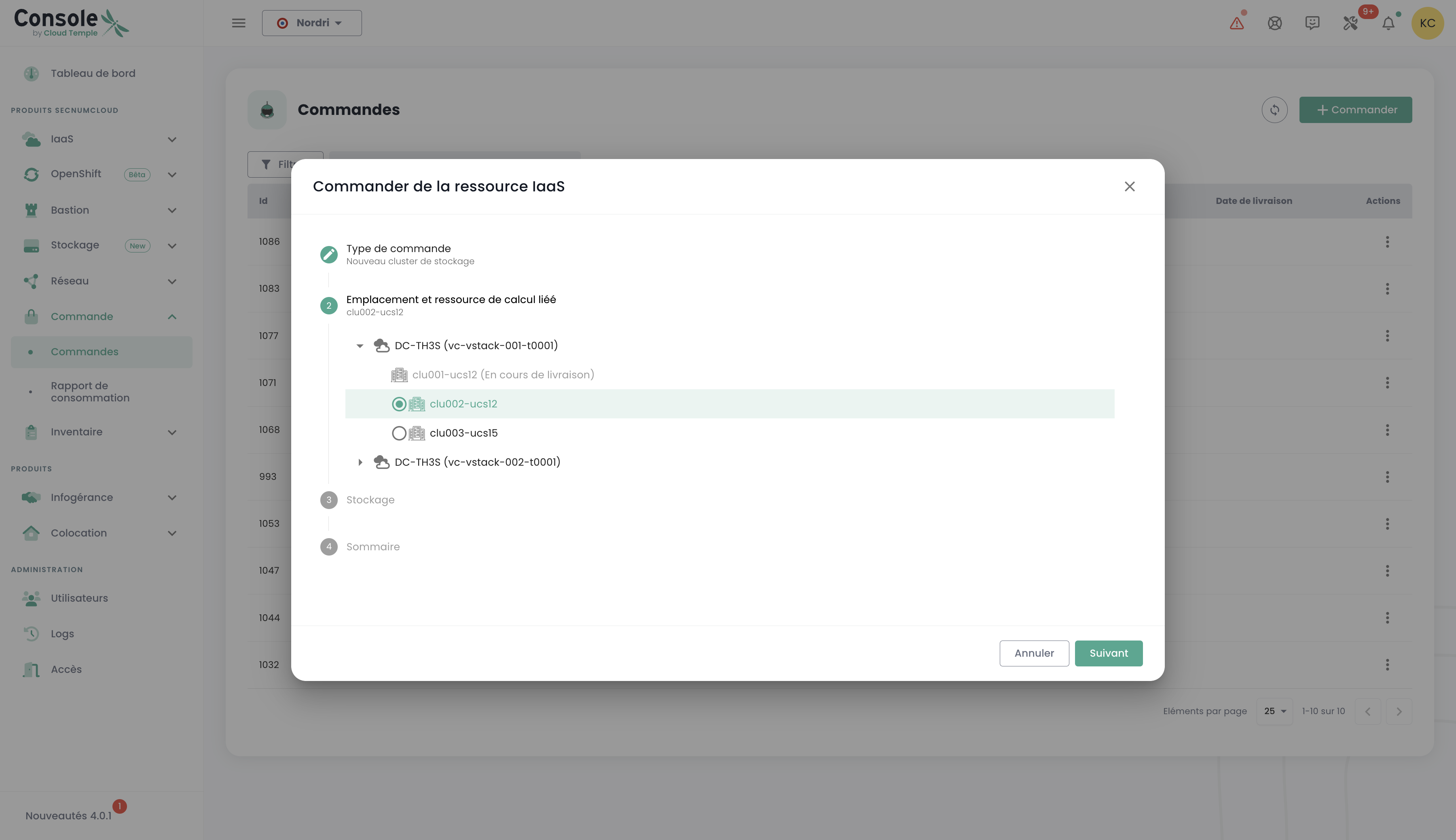Click the tools wrench icon with 9+ badge

(1350, 23)
